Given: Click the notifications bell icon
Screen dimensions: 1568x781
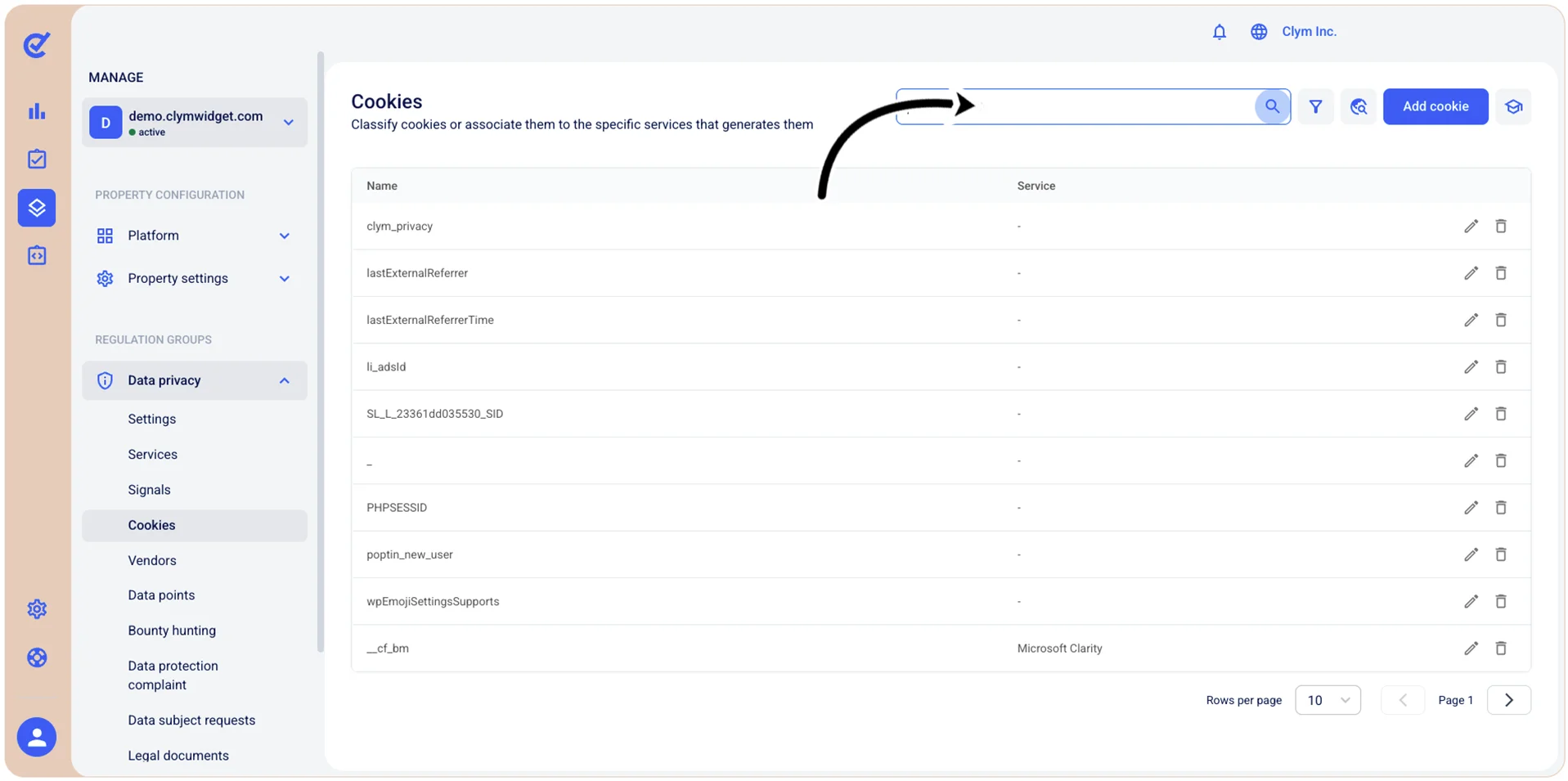Looking at the screenshot, I should click(x=1219, y=32).
